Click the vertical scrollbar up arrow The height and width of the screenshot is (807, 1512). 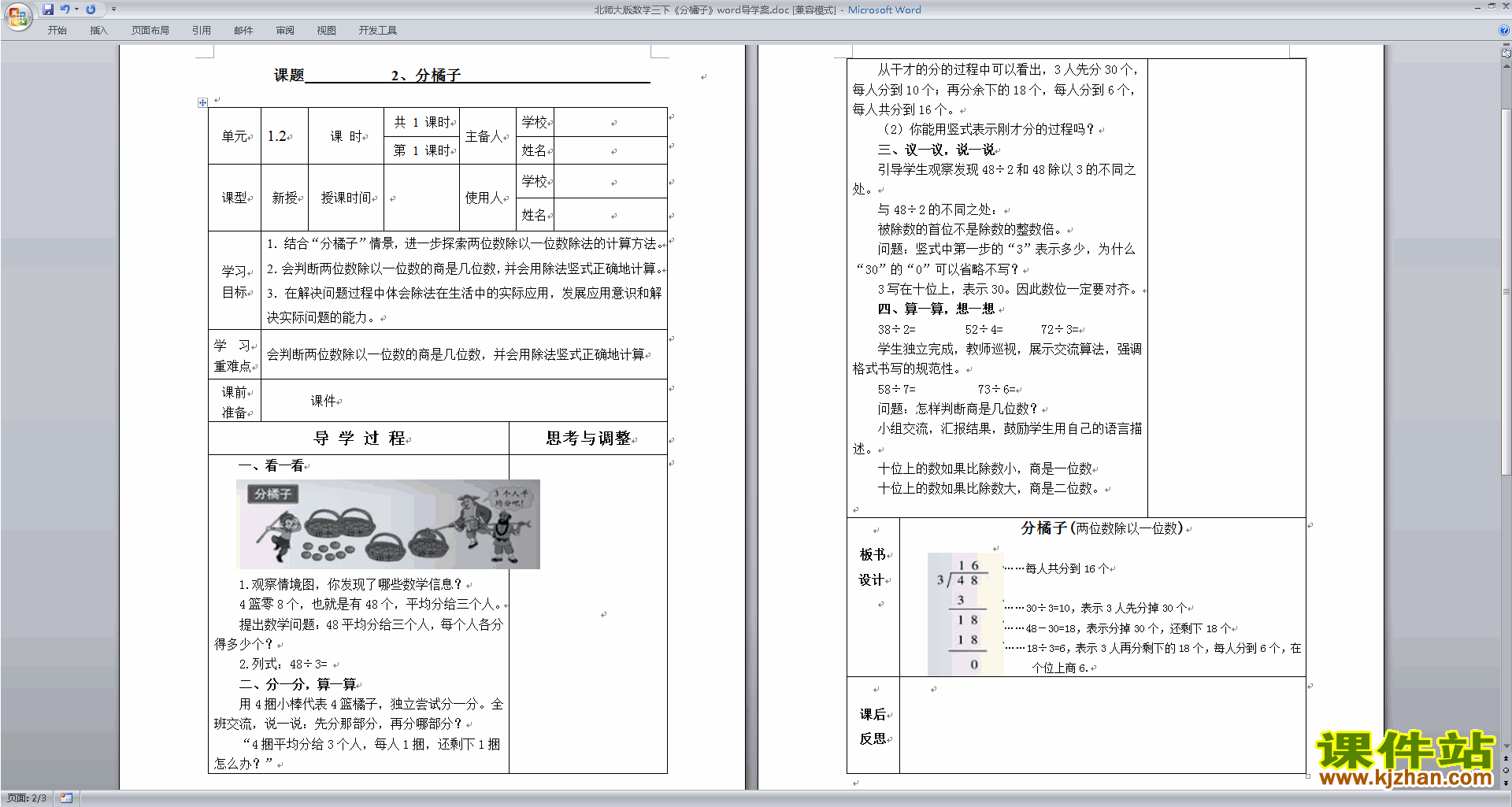[x=1506, y=66]
